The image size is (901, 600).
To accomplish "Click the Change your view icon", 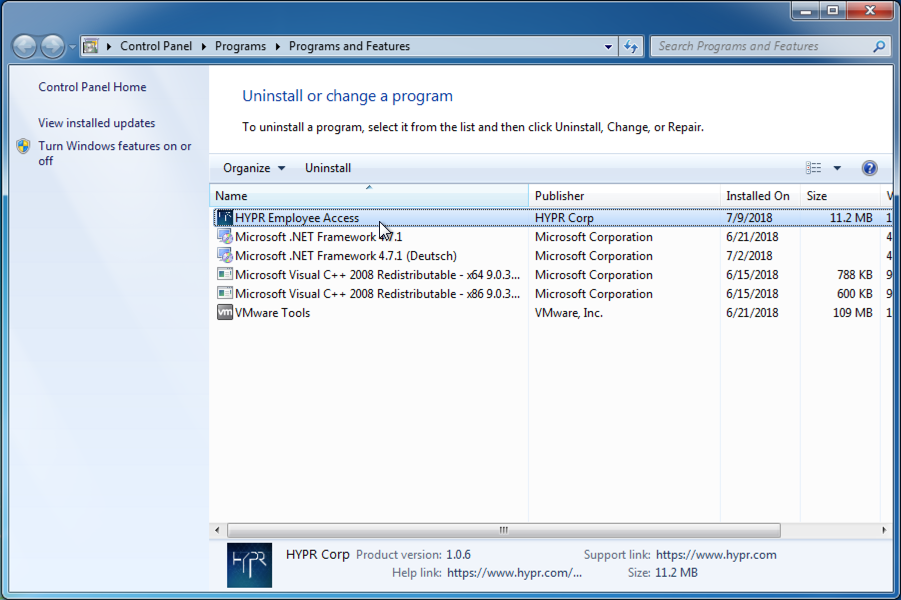I will (x=813, y=168).
